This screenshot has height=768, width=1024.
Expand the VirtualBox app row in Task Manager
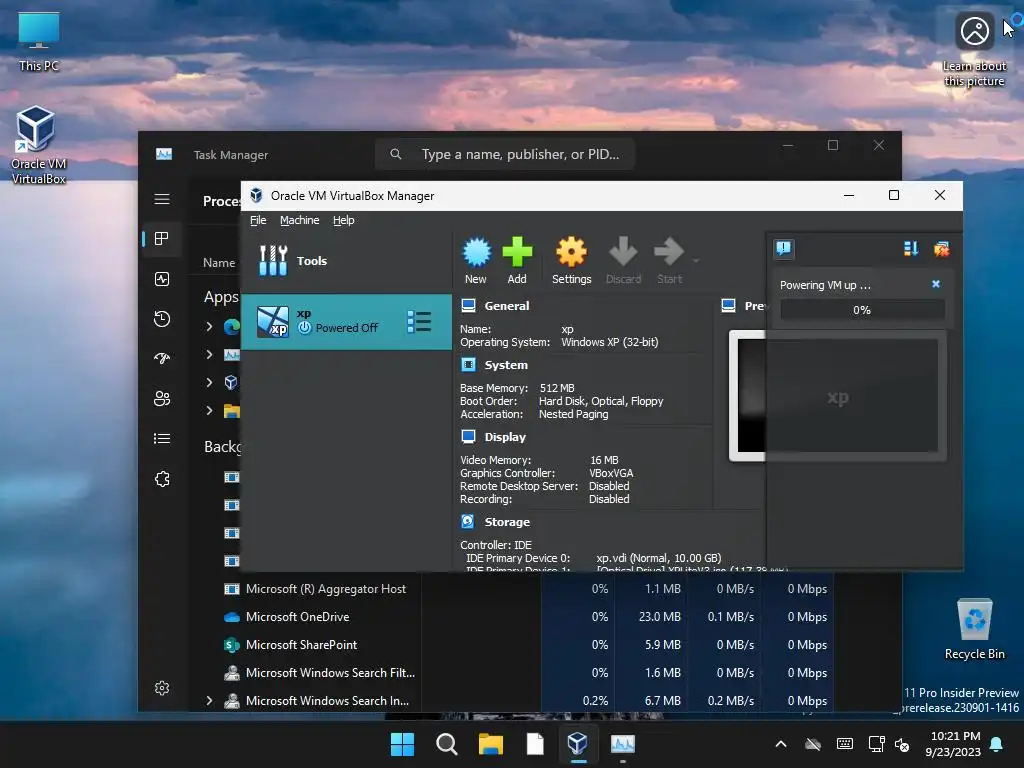pos(209,382)
